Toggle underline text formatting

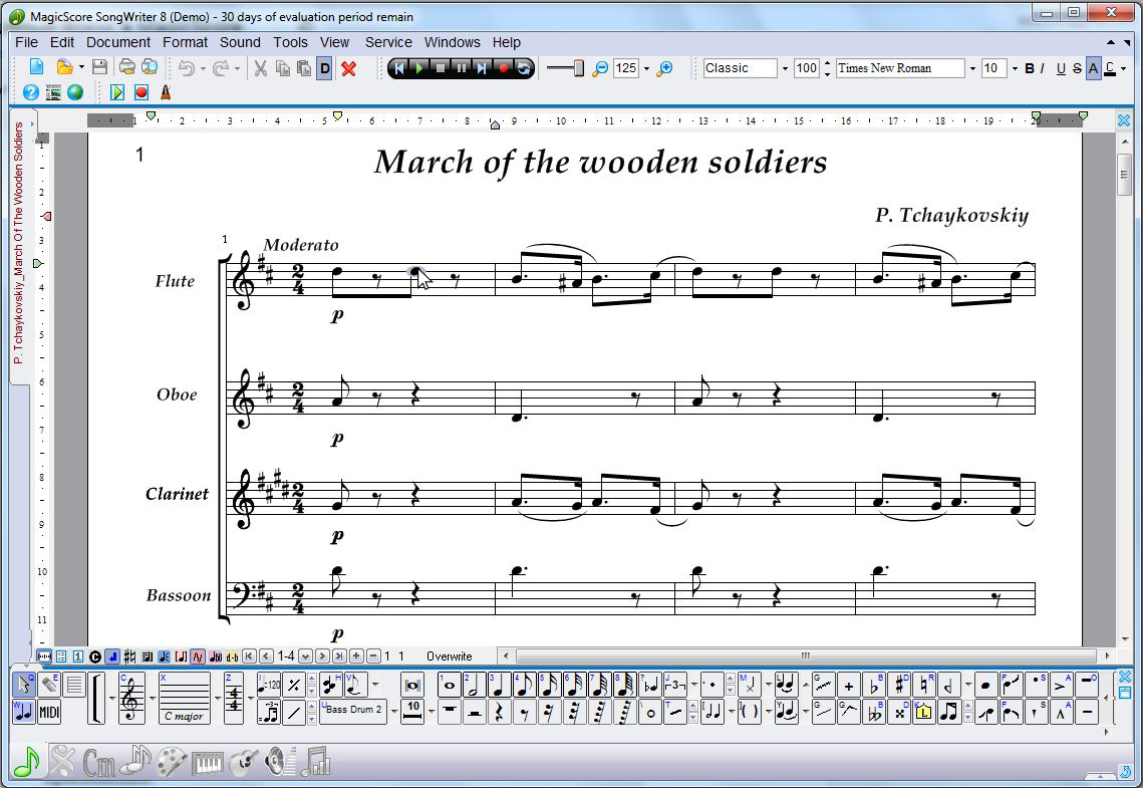click(1061, 69)
